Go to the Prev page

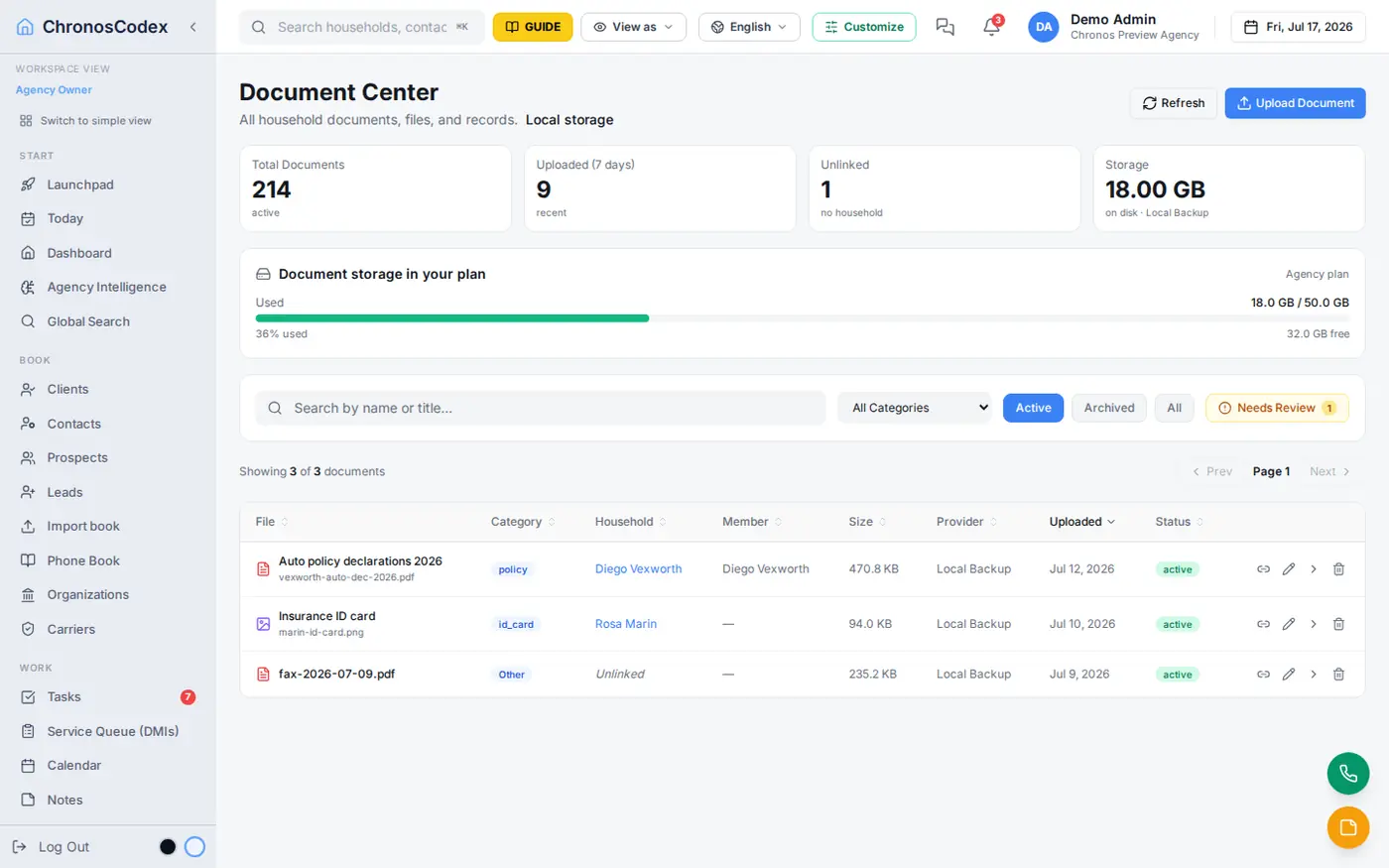point(1211,471)
